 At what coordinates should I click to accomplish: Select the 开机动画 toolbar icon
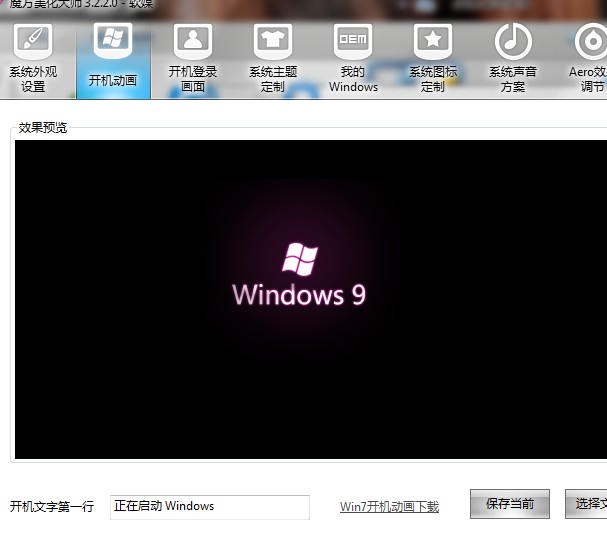[x=113, y=59]
